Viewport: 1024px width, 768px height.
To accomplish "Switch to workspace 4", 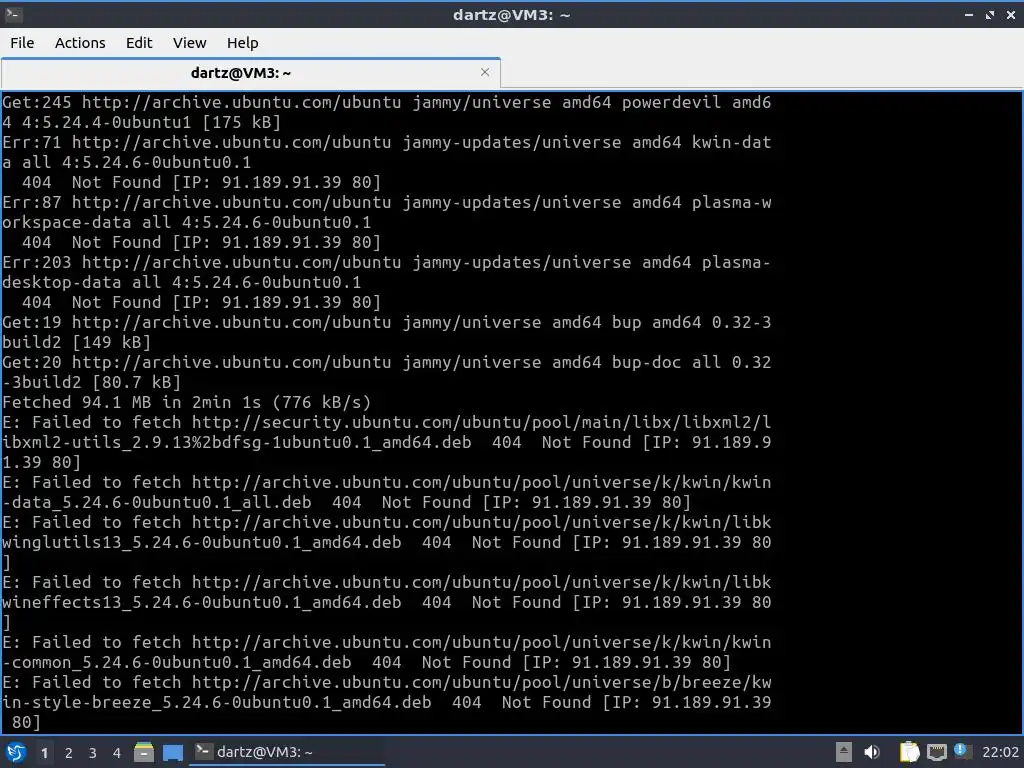I will [117, 753].
